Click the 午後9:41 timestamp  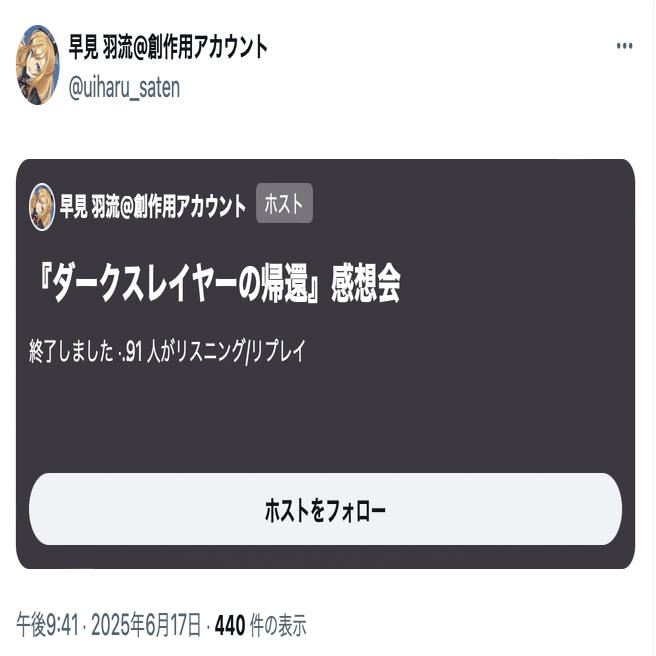click(47, 625)
